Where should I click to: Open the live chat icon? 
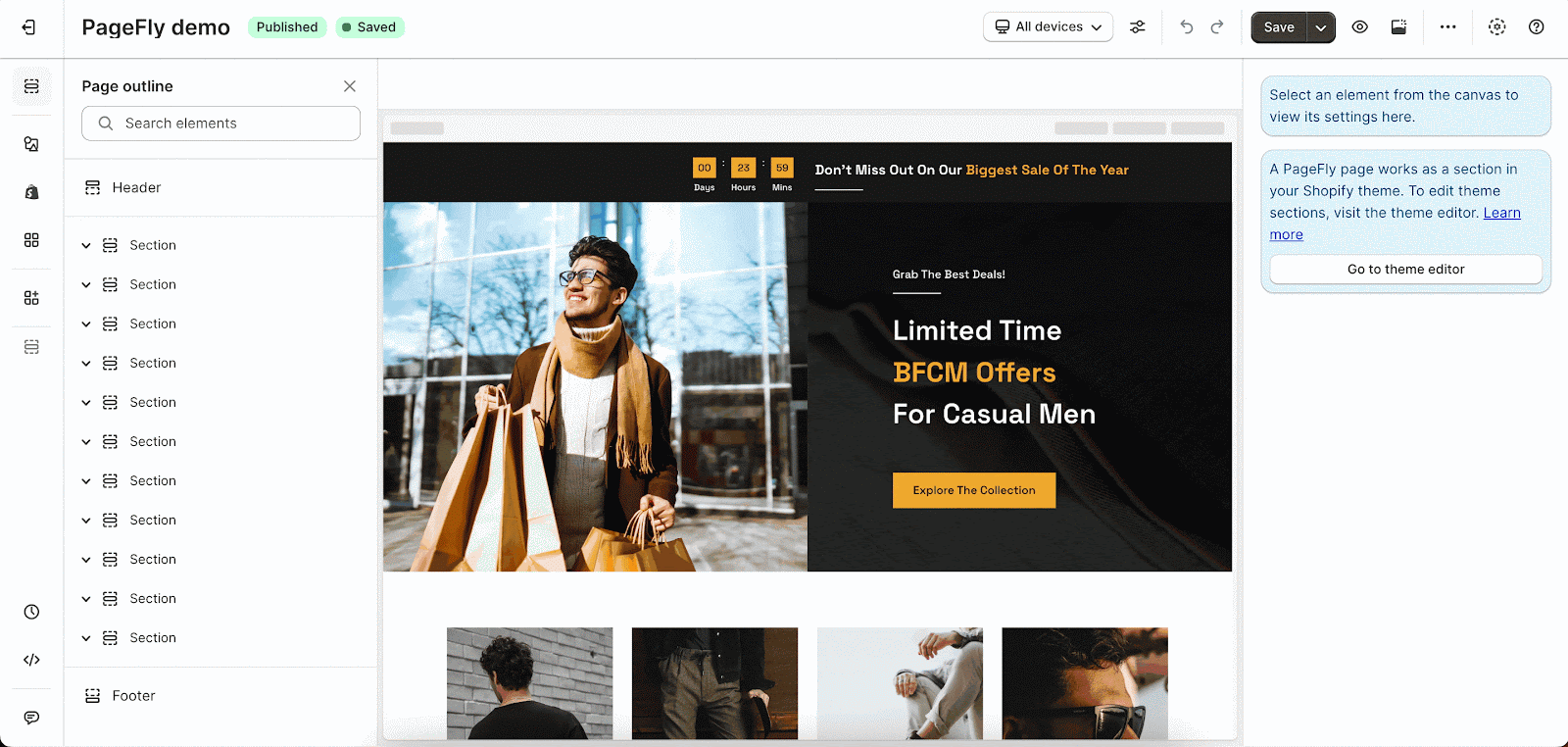(x=31, y=718)
